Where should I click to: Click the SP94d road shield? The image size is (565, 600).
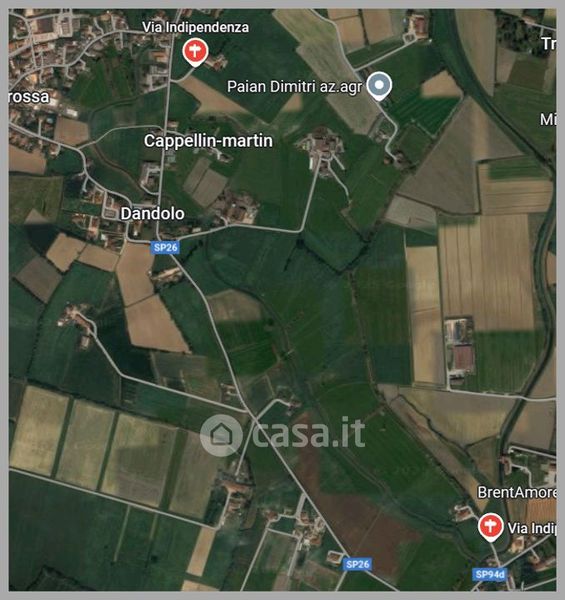click(x=490, y=575)
